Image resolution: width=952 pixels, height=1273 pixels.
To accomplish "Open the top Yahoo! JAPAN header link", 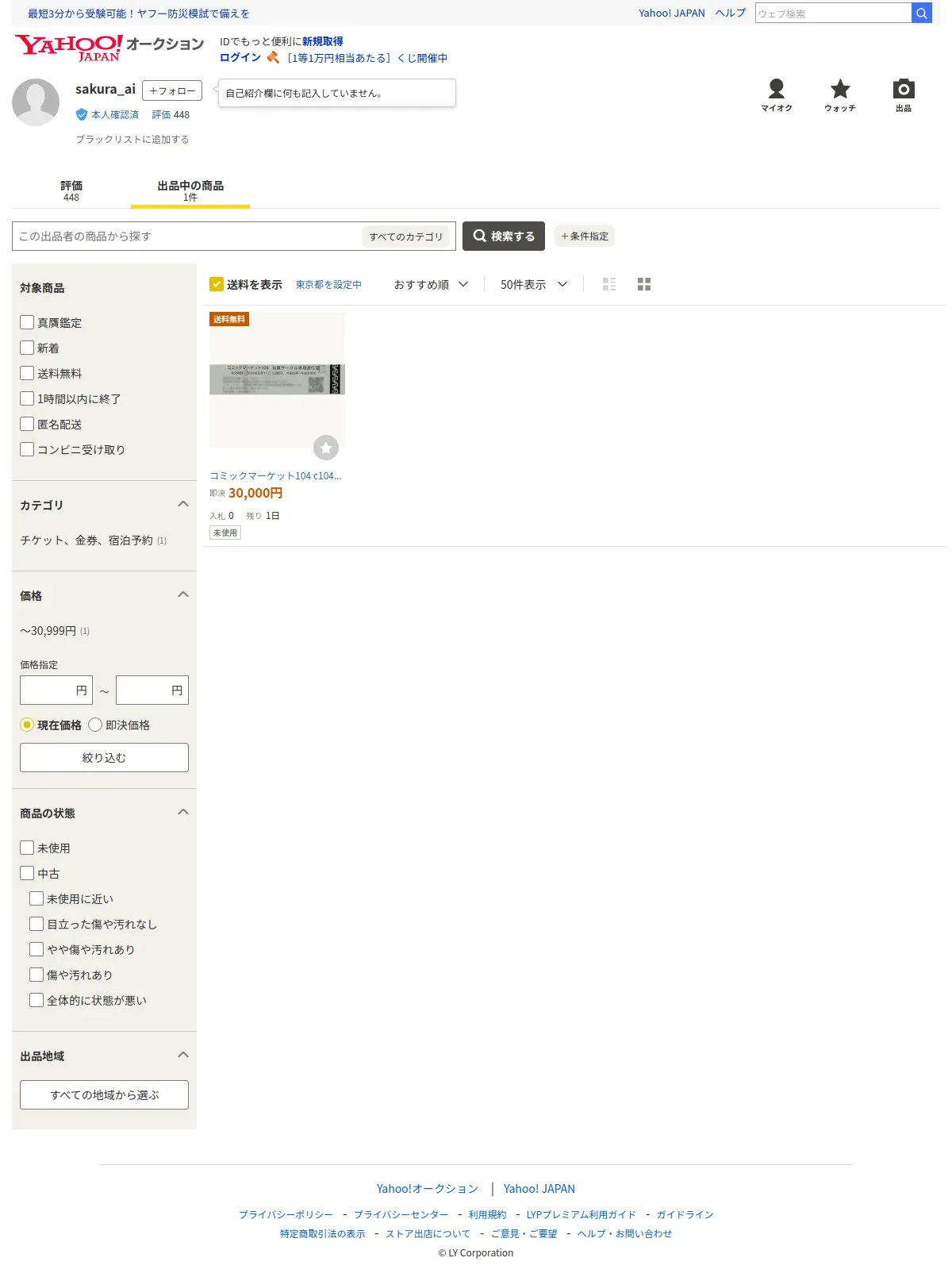I will coord(671,13).
